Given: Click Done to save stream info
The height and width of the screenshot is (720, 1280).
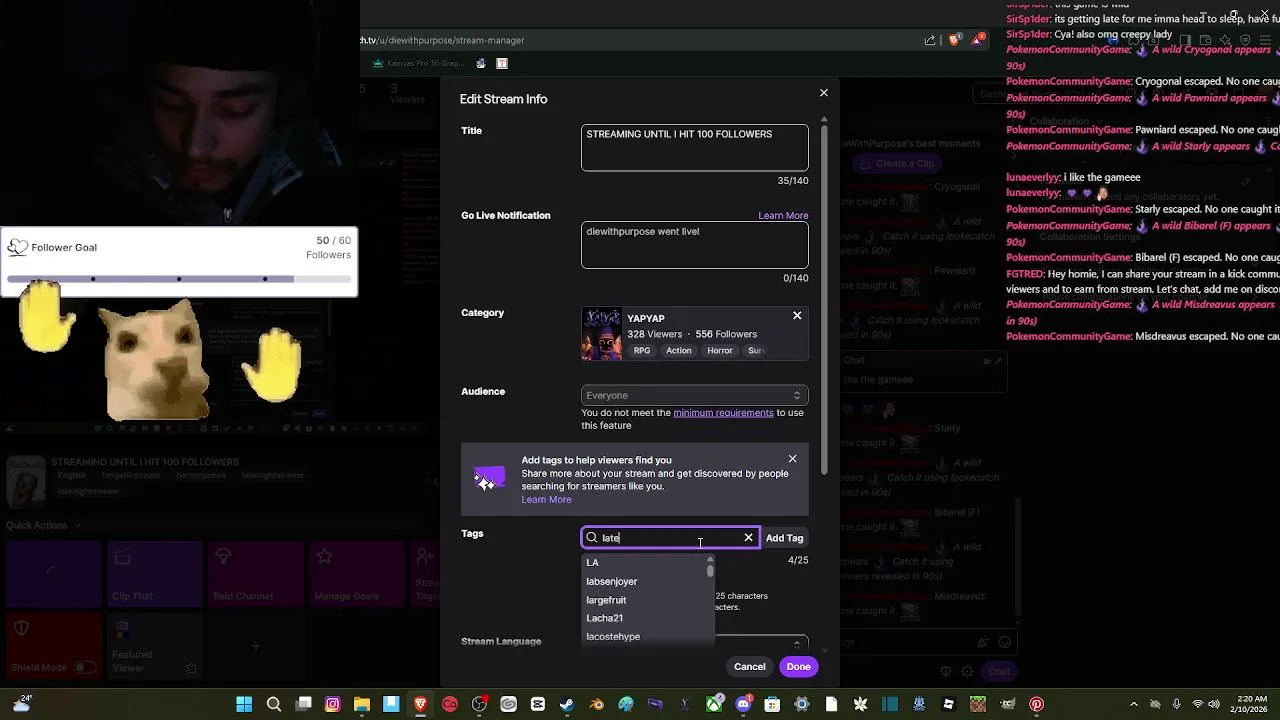Looking at the screenshot, I should click(798, 666).
